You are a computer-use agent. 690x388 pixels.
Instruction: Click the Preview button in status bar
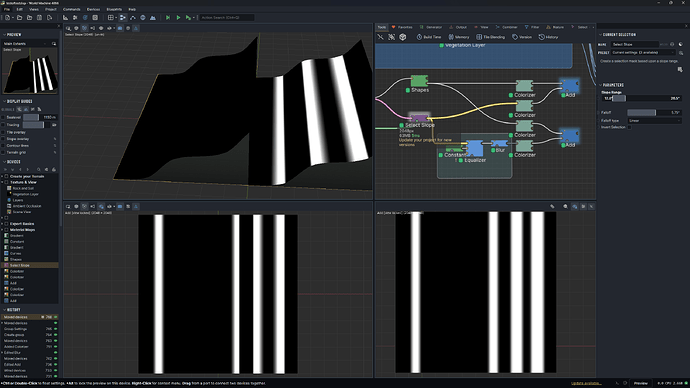(640, 383)
